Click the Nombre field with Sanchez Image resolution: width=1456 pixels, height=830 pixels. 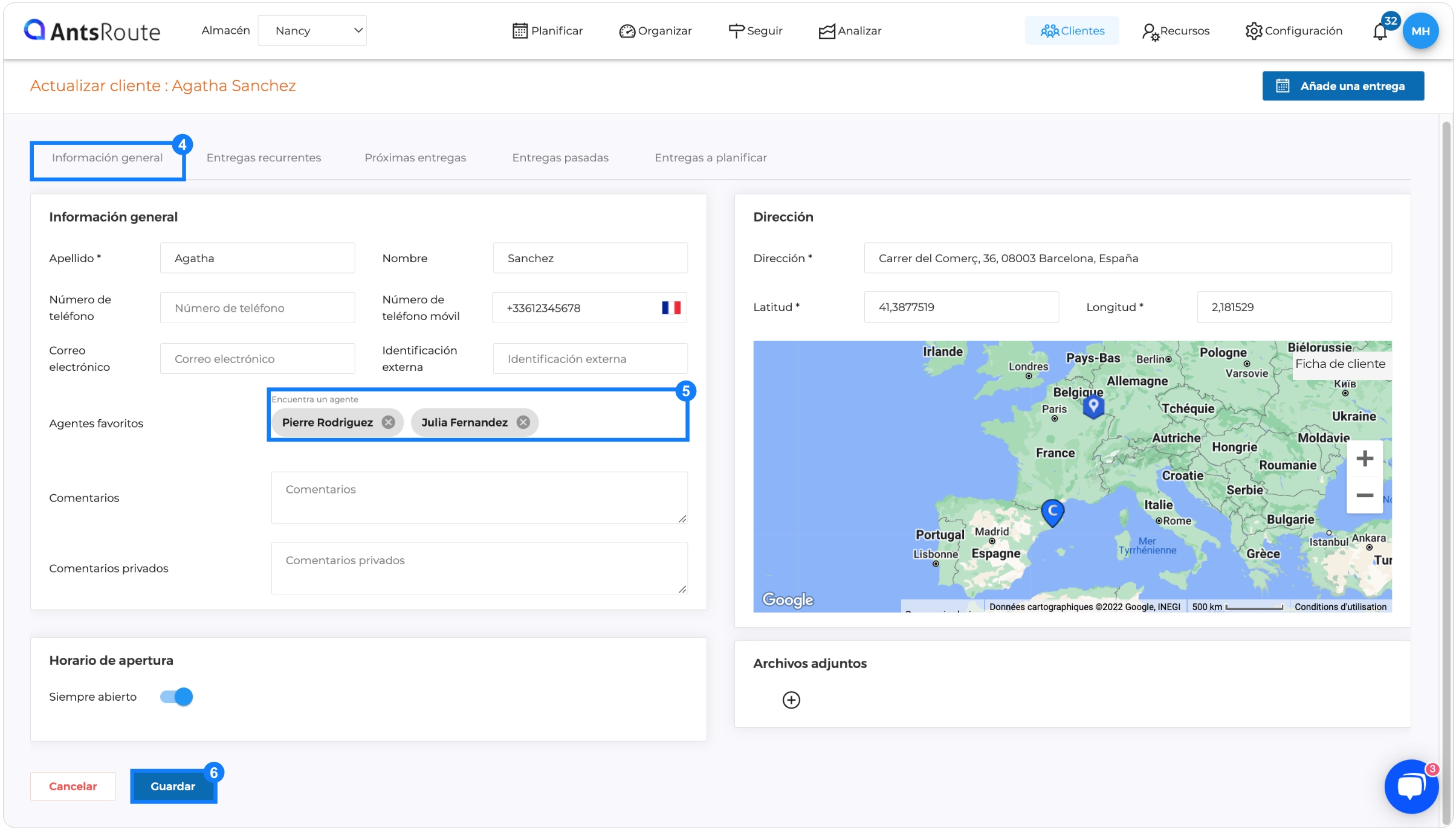coord(590,258)
